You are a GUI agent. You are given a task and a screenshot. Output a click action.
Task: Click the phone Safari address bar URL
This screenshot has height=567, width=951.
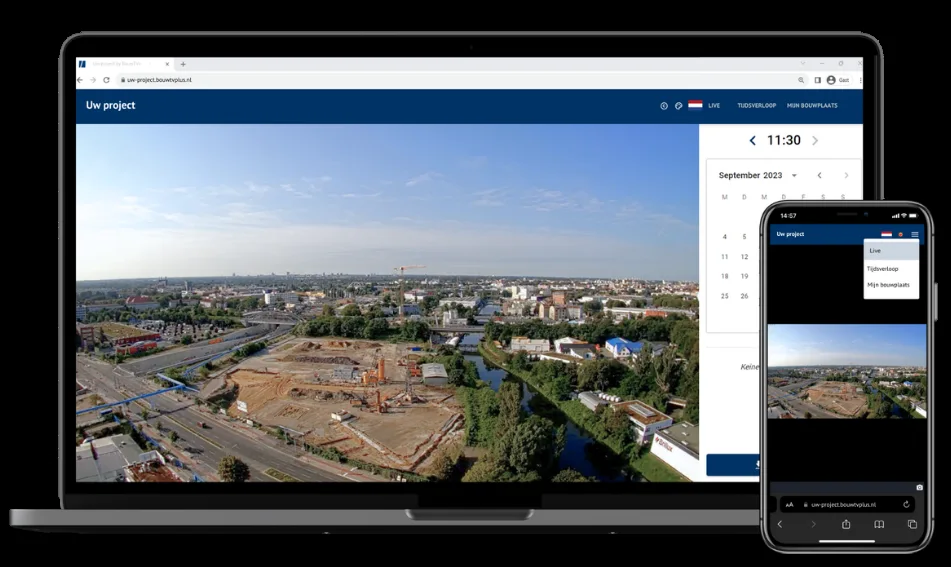844,505
